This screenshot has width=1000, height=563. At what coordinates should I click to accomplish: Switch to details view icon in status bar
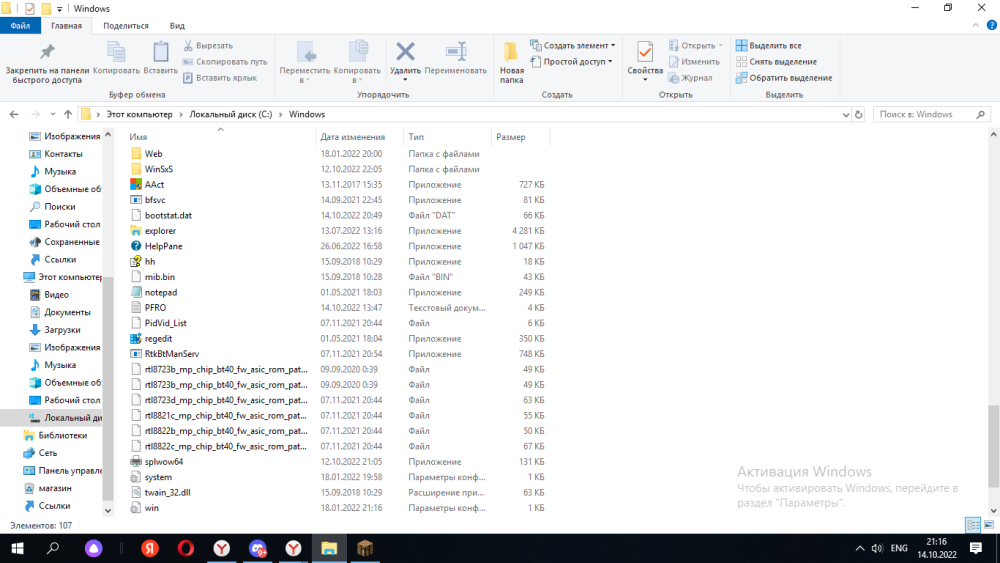(x=973, y=525)
